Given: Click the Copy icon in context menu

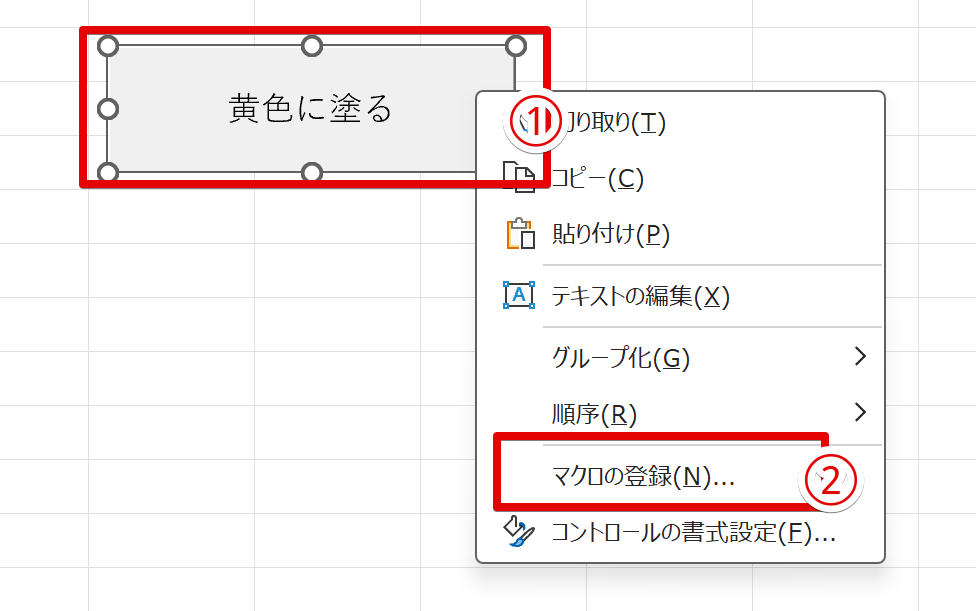Looking at the screenshot, I should point(518,177).
